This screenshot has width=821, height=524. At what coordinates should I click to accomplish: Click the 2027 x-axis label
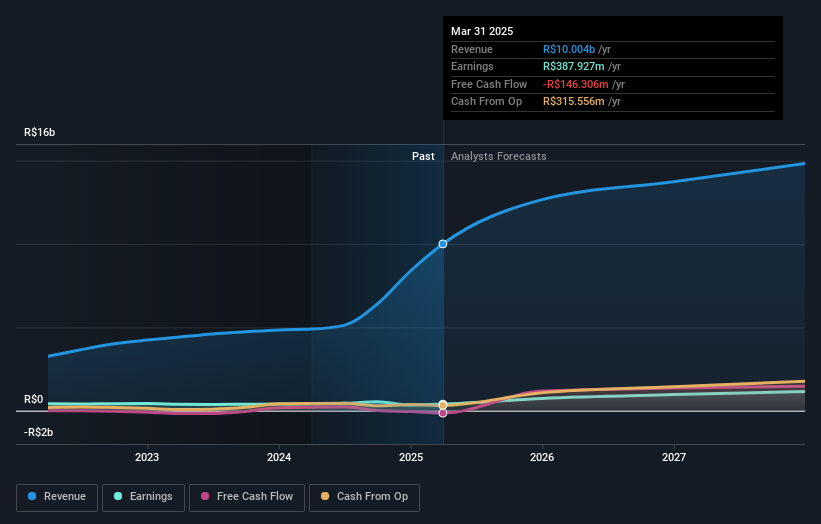[x=674, y=457]
